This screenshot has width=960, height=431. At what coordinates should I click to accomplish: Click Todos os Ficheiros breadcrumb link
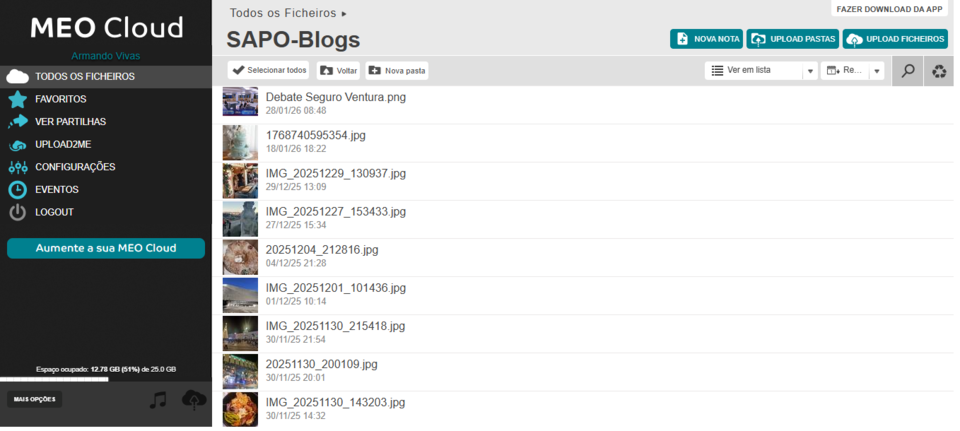[283, 13]
